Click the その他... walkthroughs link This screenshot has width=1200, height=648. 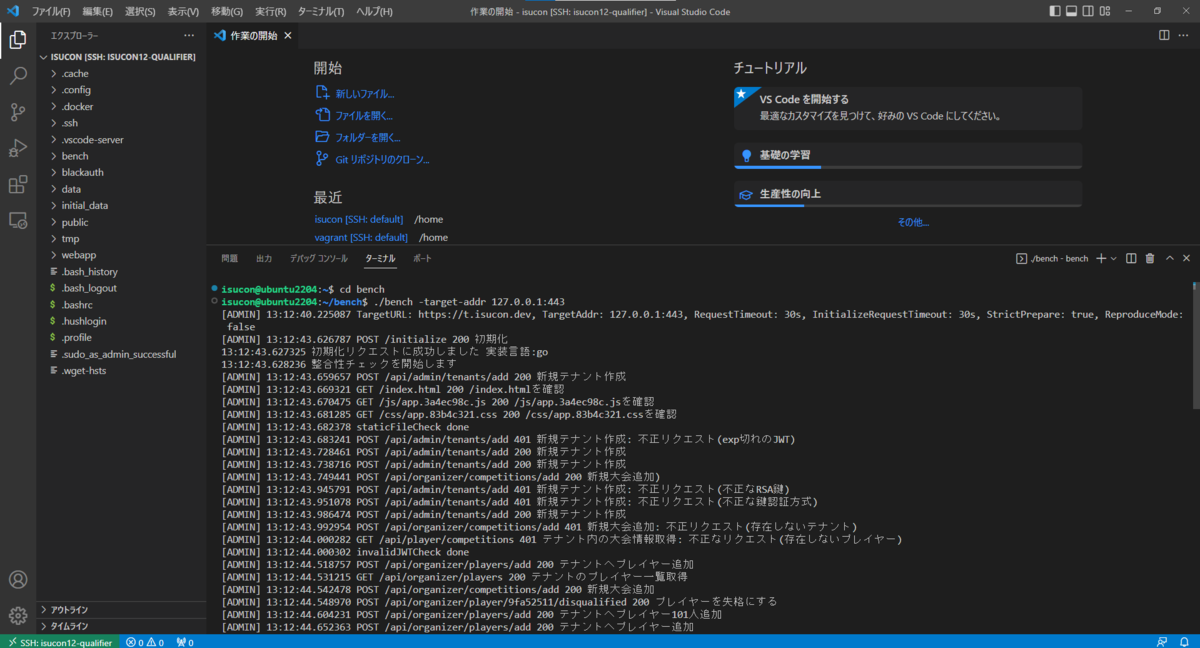coord(913,222)
